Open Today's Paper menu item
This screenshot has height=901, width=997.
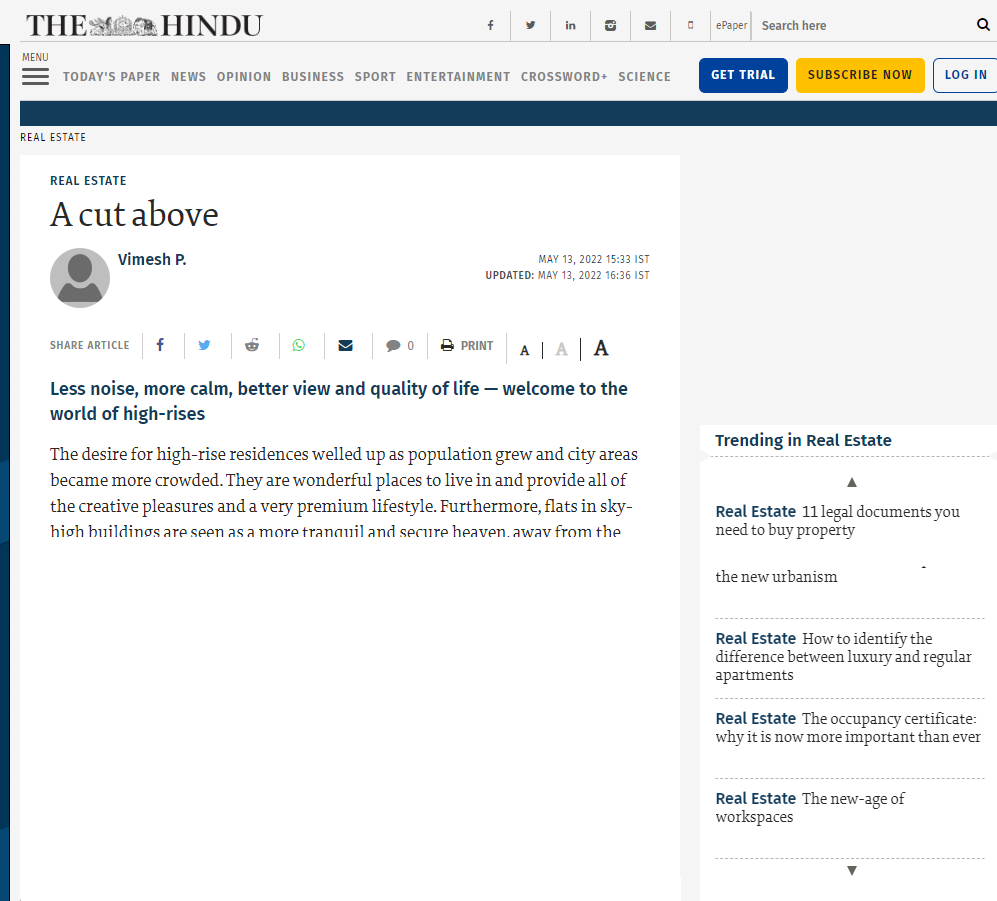(111, 77)
